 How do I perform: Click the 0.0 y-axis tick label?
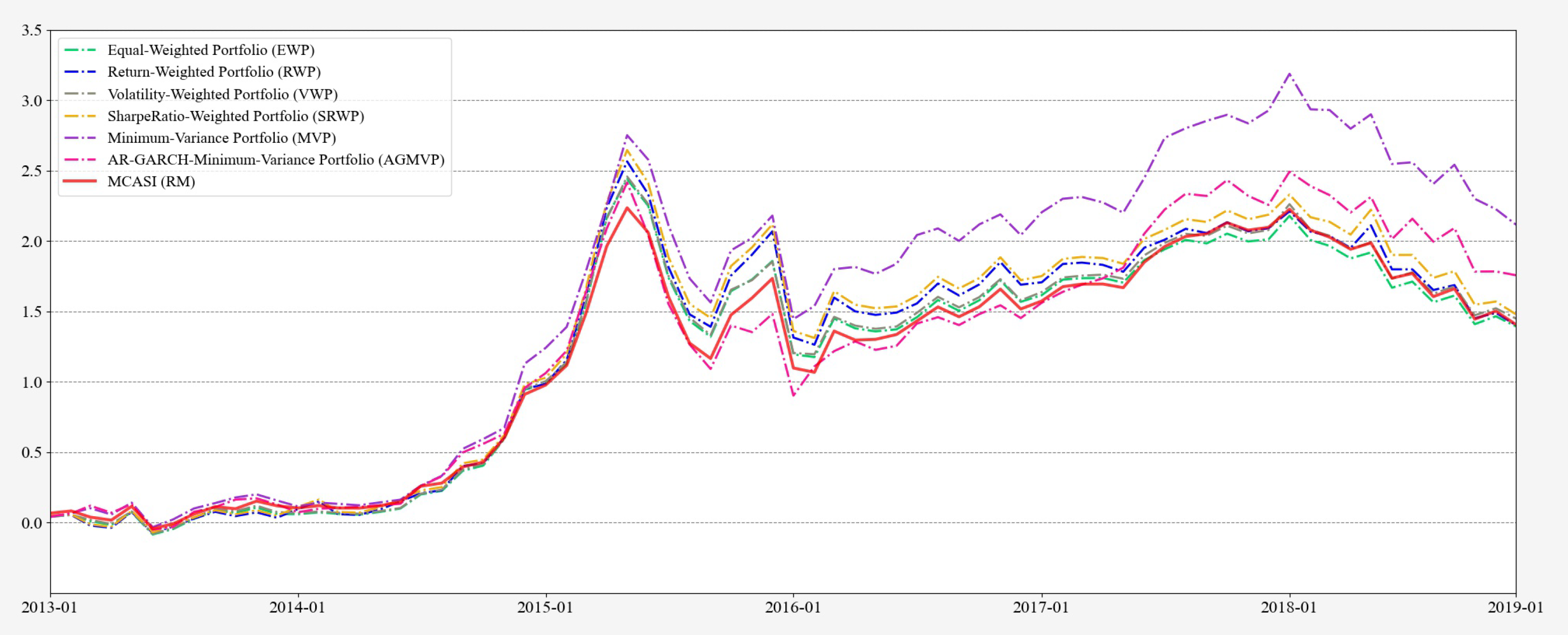[x=31, y=523]
